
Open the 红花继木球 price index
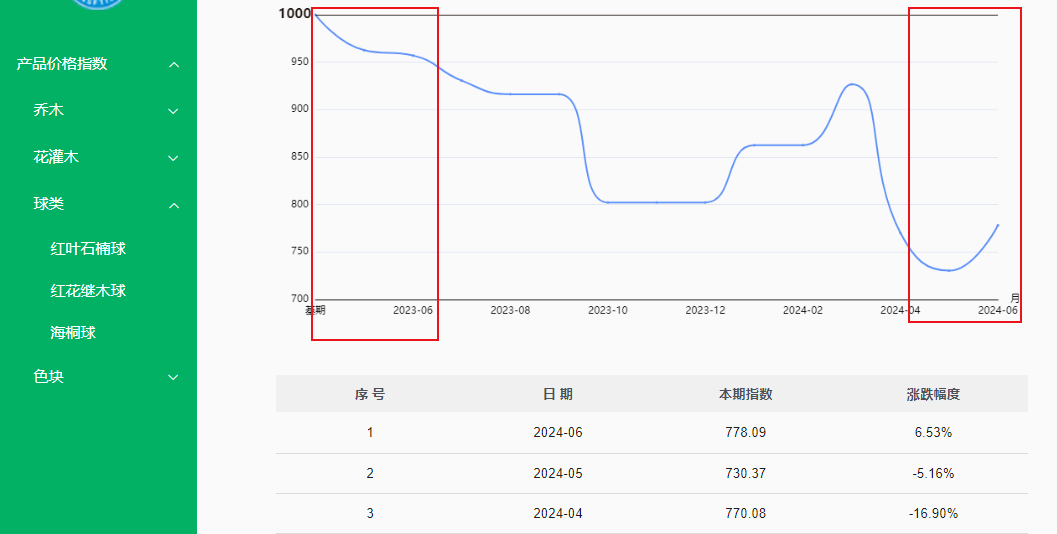point(88,291)
